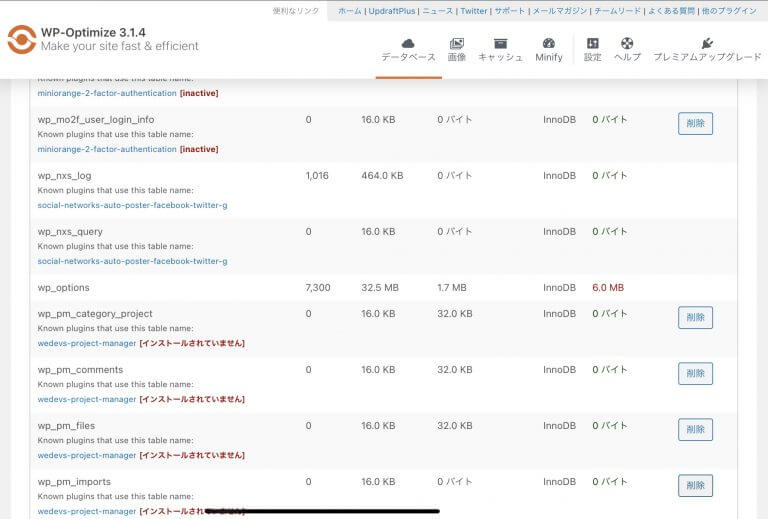The height and width of the screenshot is (519, 768).
Task: Click 削除 for wp_pm_comments table
Action: tap(695, 373)
